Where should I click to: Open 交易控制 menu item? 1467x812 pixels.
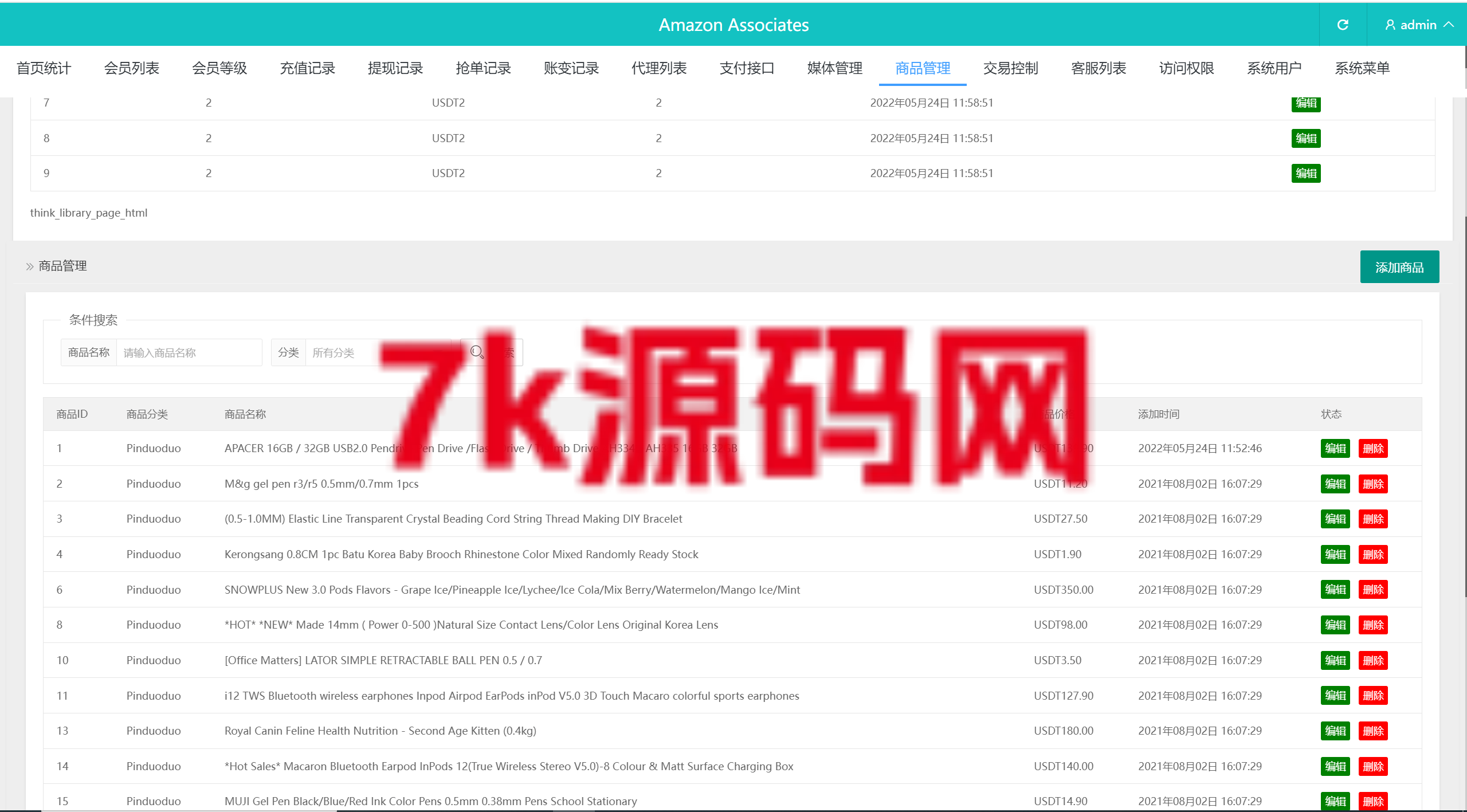click(x=1011, y=68)
